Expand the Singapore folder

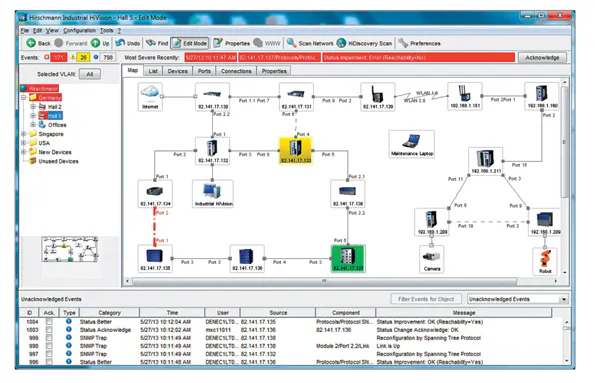(24, 134)
